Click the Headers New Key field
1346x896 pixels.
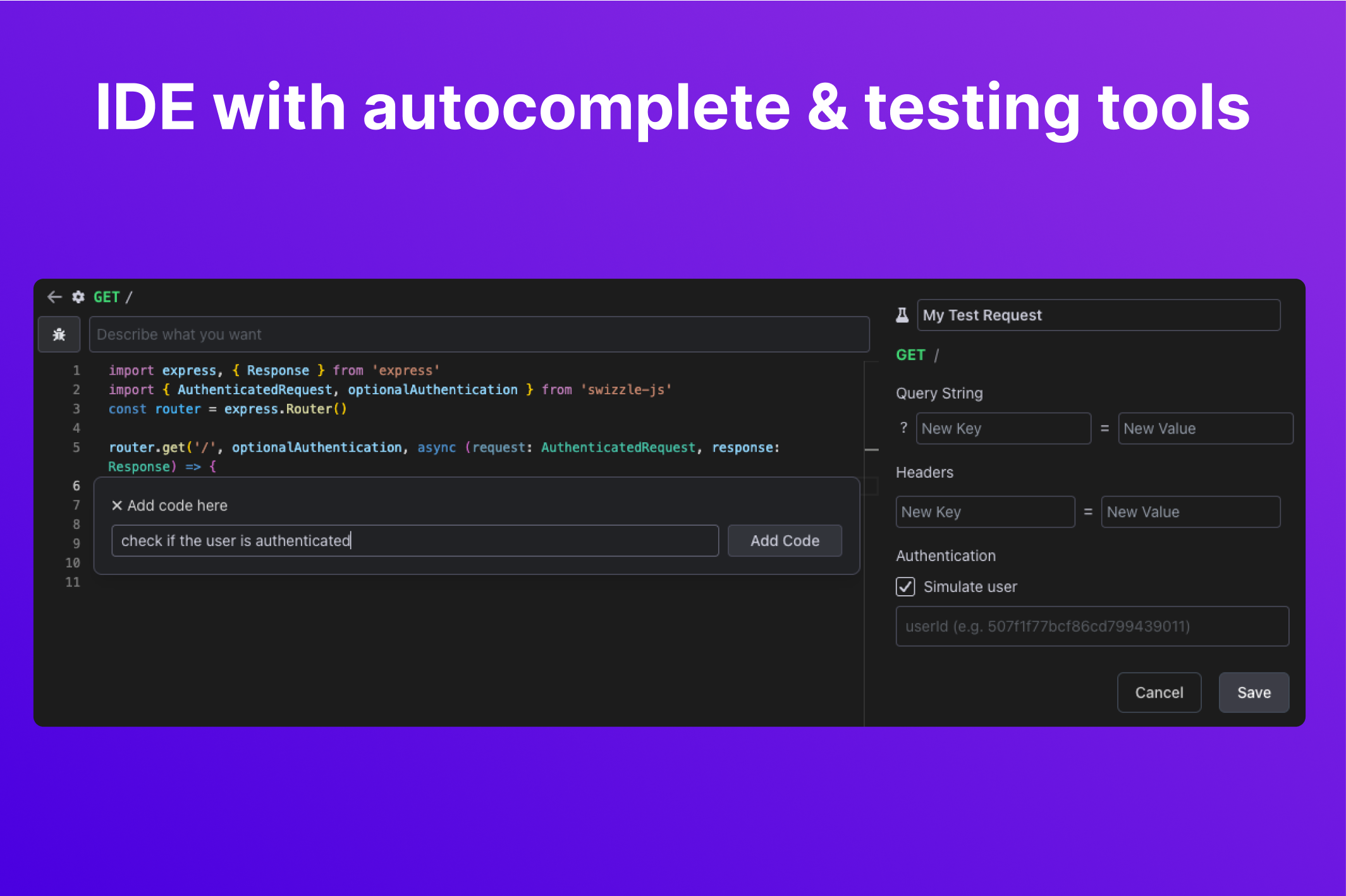[x=985, y=512]
